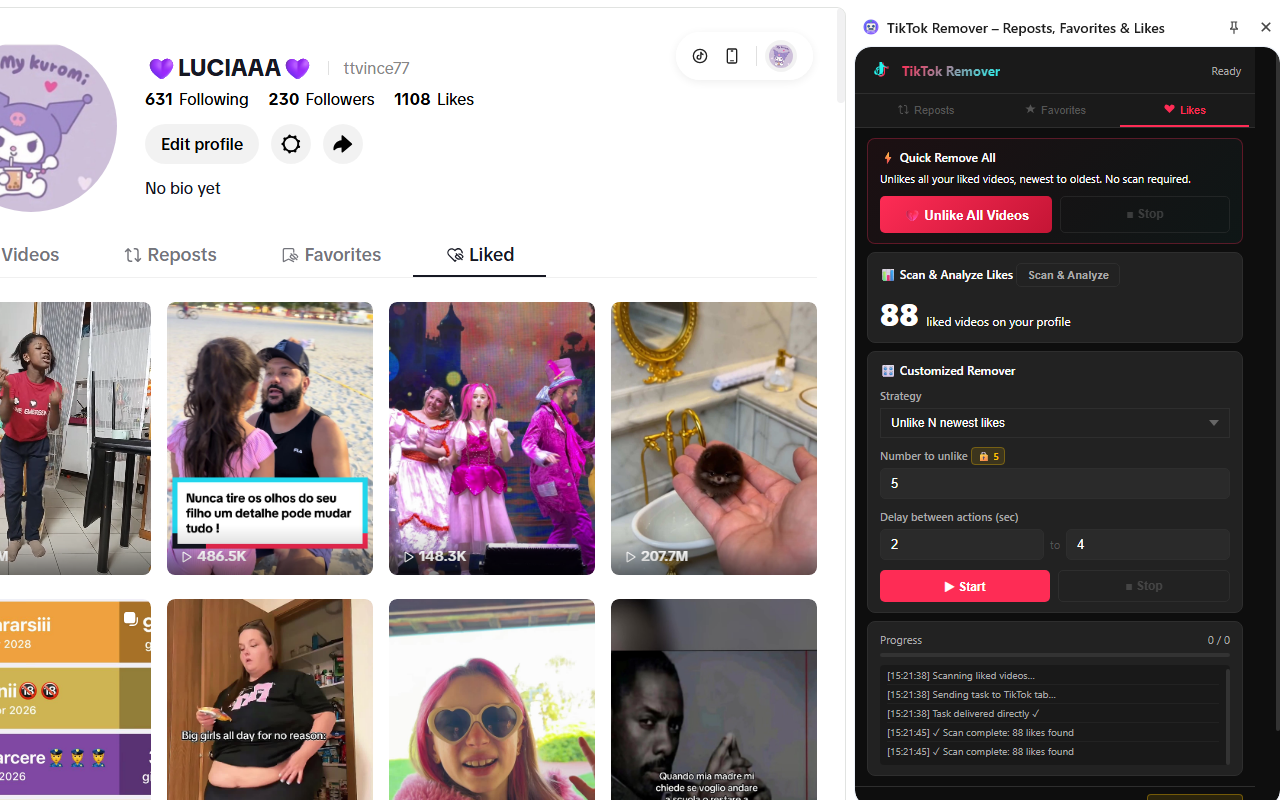Open the Big girls all day video
This screenshot has height=800, width=1280.
[x=270, y=699]
